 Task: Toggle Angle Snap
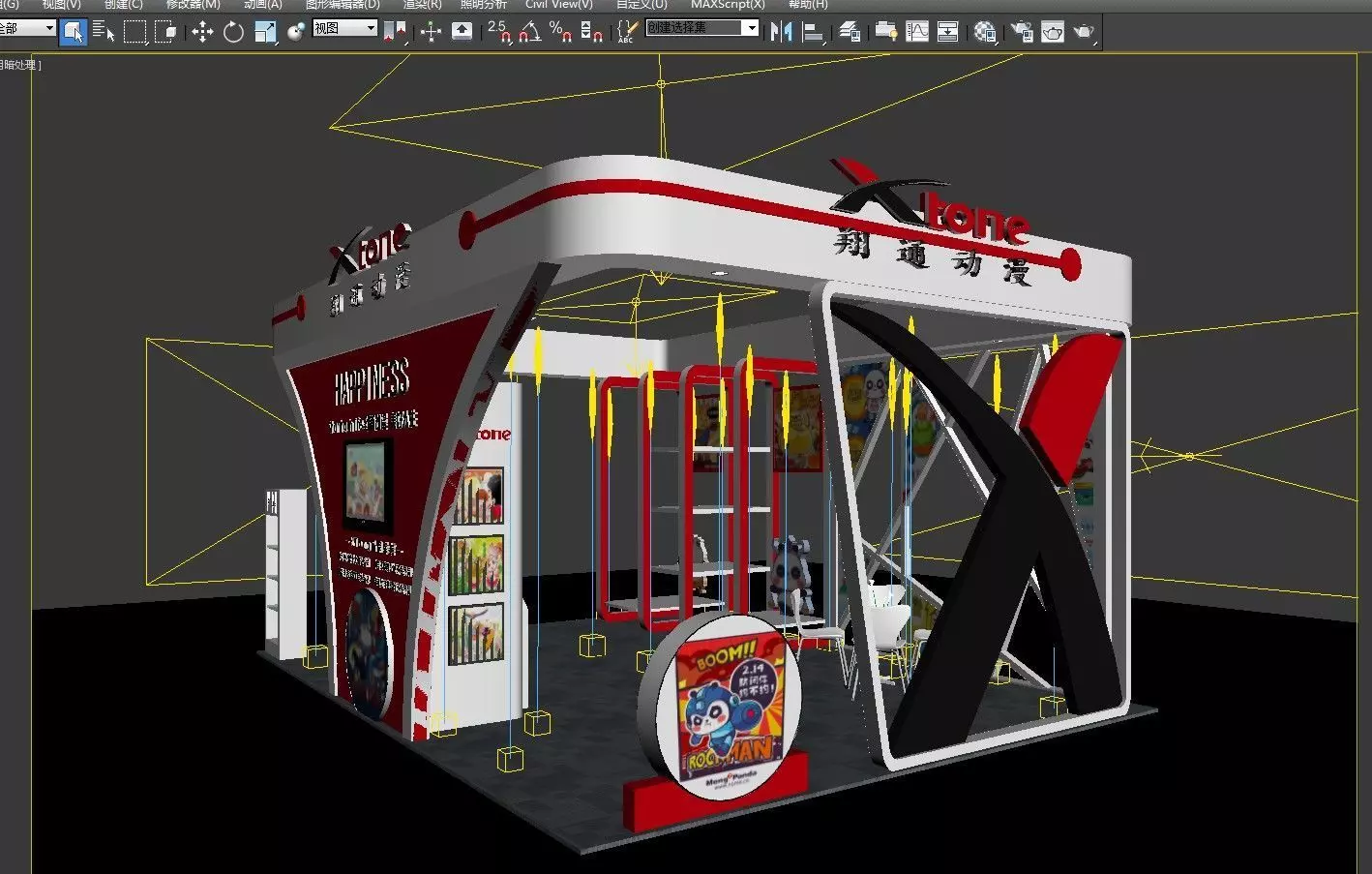pyautogui.click(x=529, y=32)
